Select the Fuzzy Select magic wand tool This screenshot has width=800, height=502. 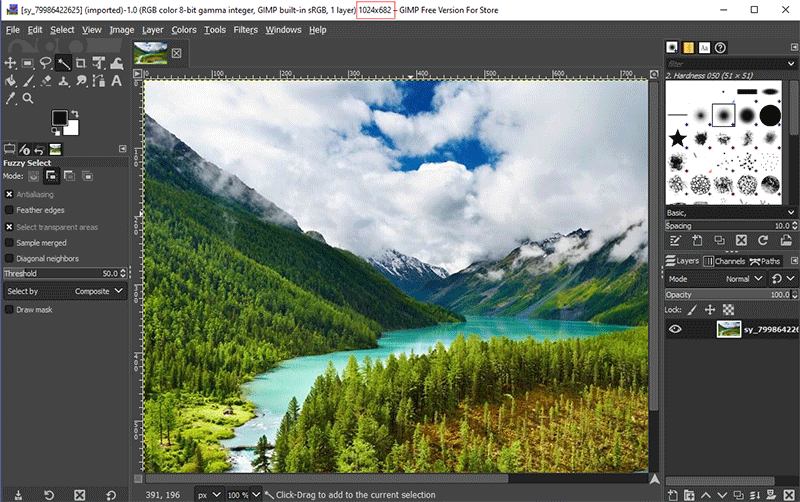[x=64, y=63]
